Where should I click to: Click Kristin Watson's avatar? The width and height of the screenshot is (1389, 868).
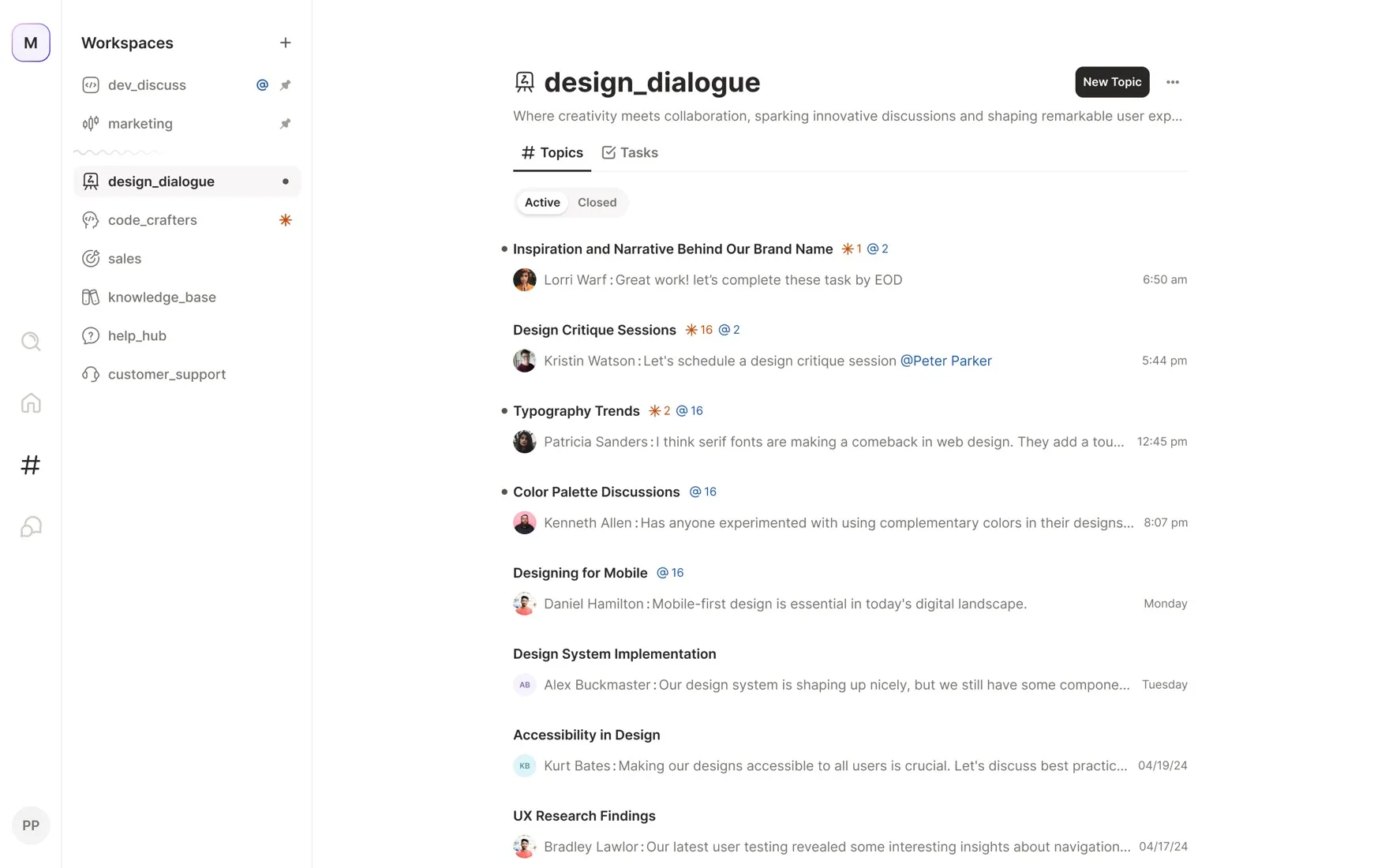pyautogui.click(x=525, y=361)
